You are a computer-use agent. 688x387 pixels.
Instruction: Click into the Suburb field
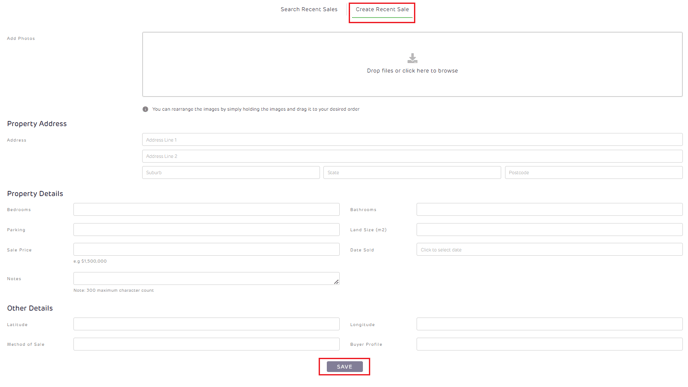231,172
